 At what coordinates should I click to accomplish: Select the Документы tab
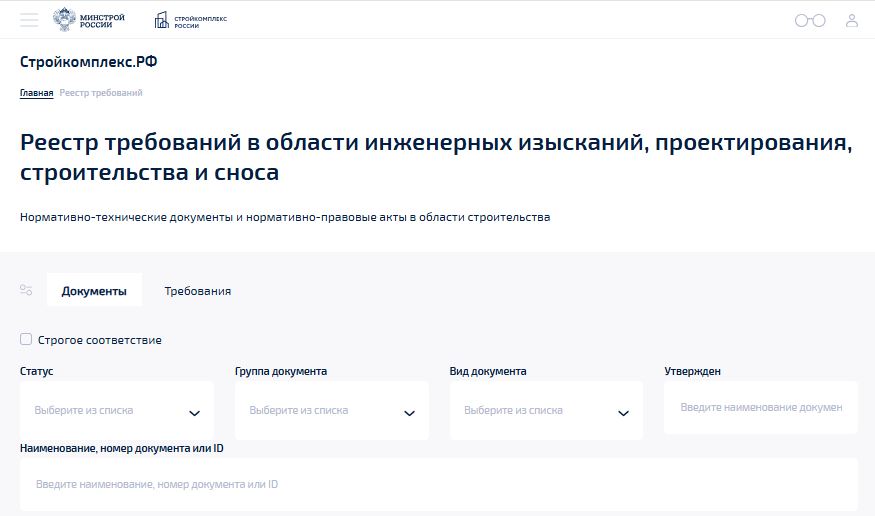point(94,291)
